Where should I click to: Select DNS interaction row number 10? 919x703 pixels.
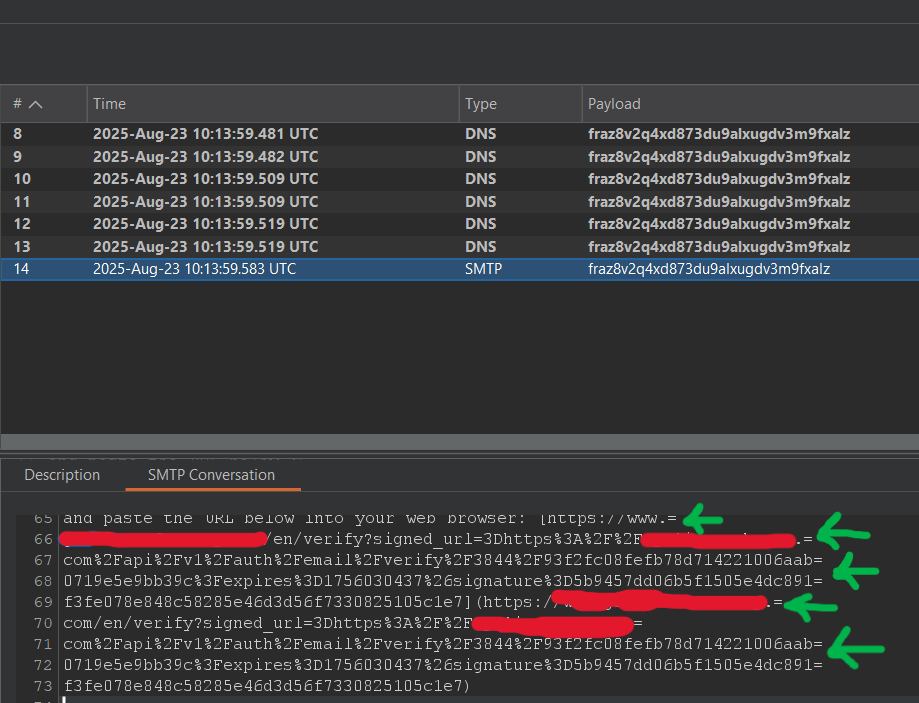click(x=460, y=179)
